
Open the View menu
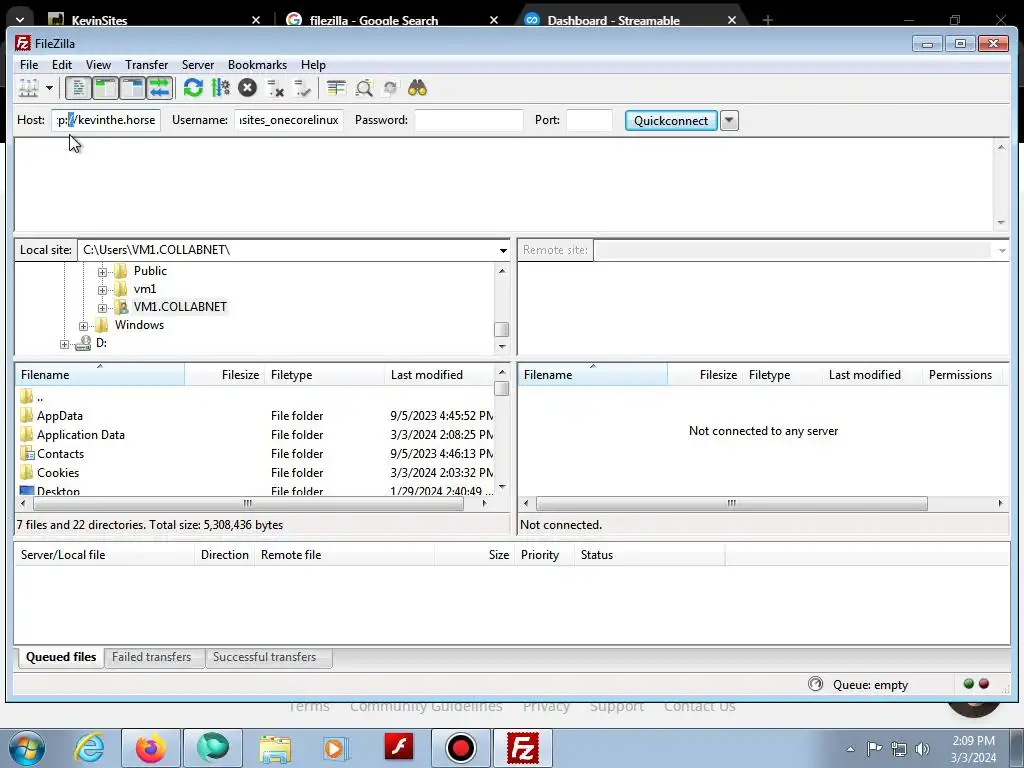[98, 65]
